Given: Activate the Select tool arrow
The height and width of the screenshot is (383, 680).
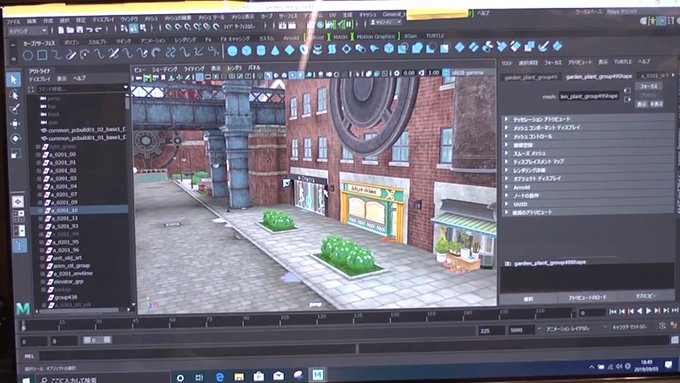Looking at the screenshot, I should tap(14, 80).
